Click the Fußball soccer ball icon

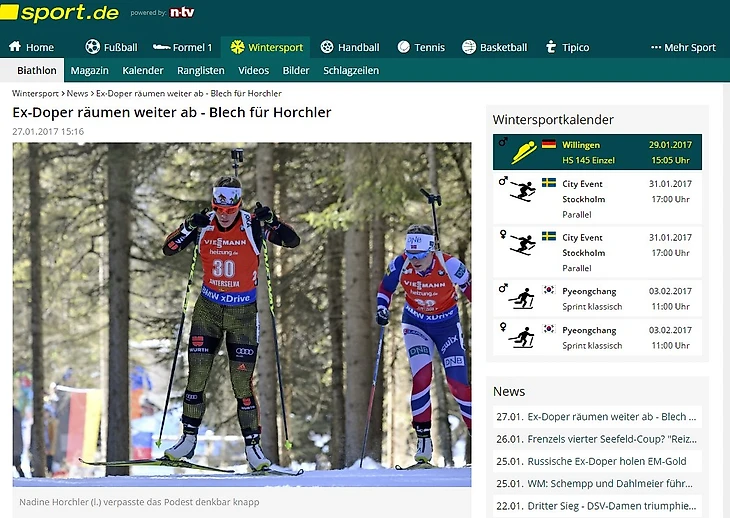click(x=93, y=47)
